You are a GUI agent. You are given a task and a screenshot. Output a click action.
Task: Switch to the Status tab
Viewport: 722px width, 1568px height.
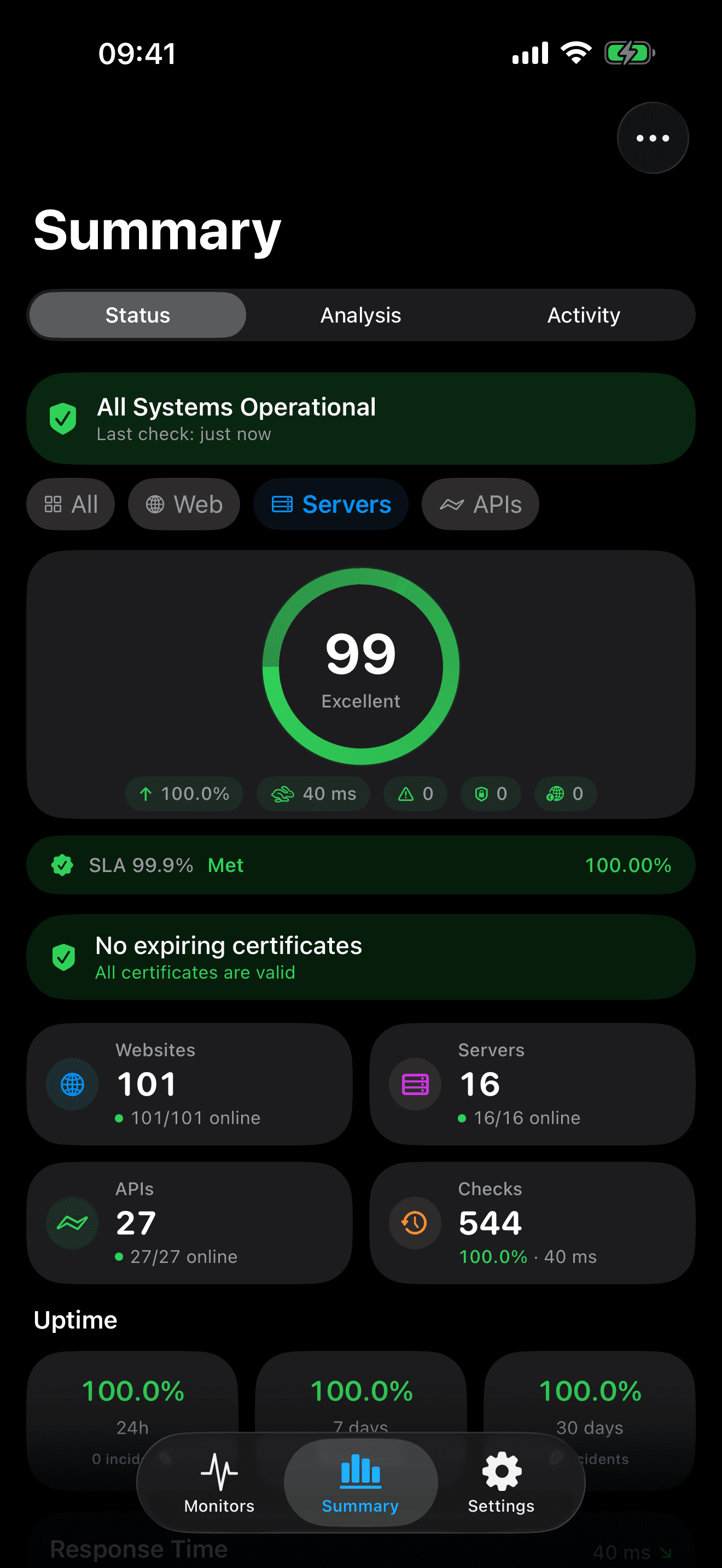138,315
